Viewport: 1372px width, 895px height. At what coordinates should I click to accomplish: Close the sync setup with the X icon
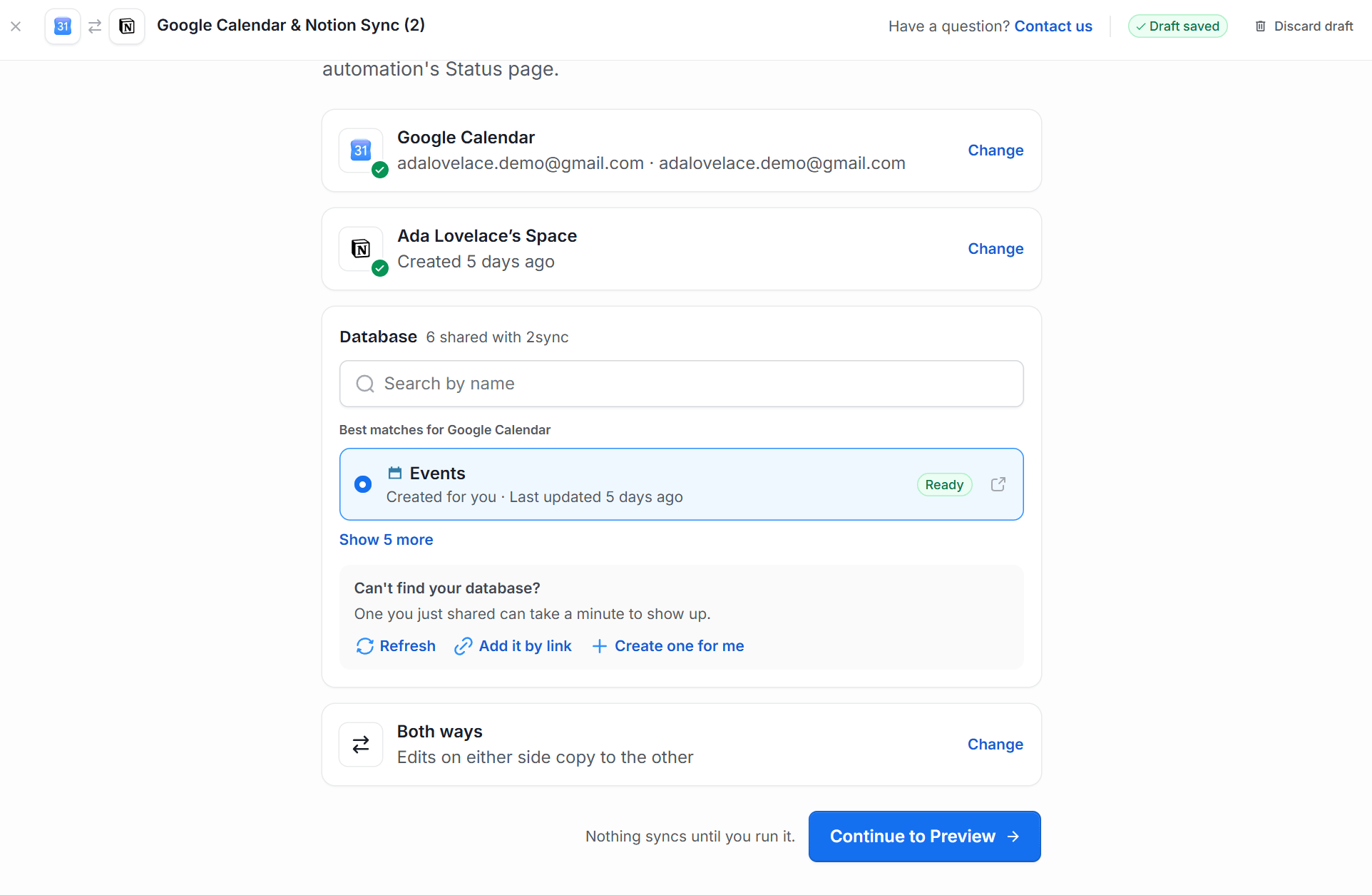pos(16,26)
